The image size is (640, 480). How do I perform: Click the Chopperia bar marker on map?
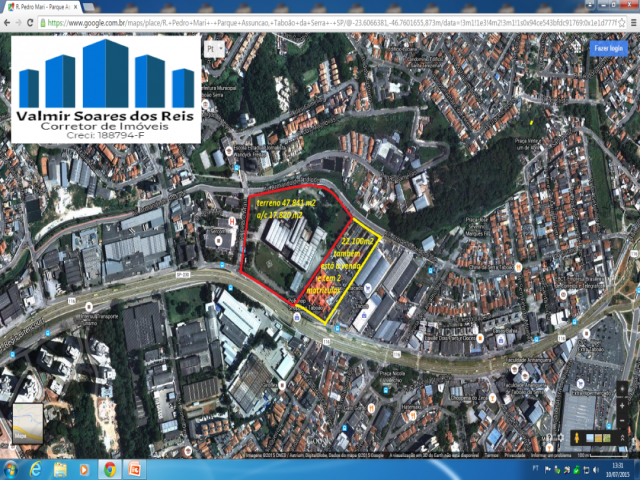coord(492,398)
